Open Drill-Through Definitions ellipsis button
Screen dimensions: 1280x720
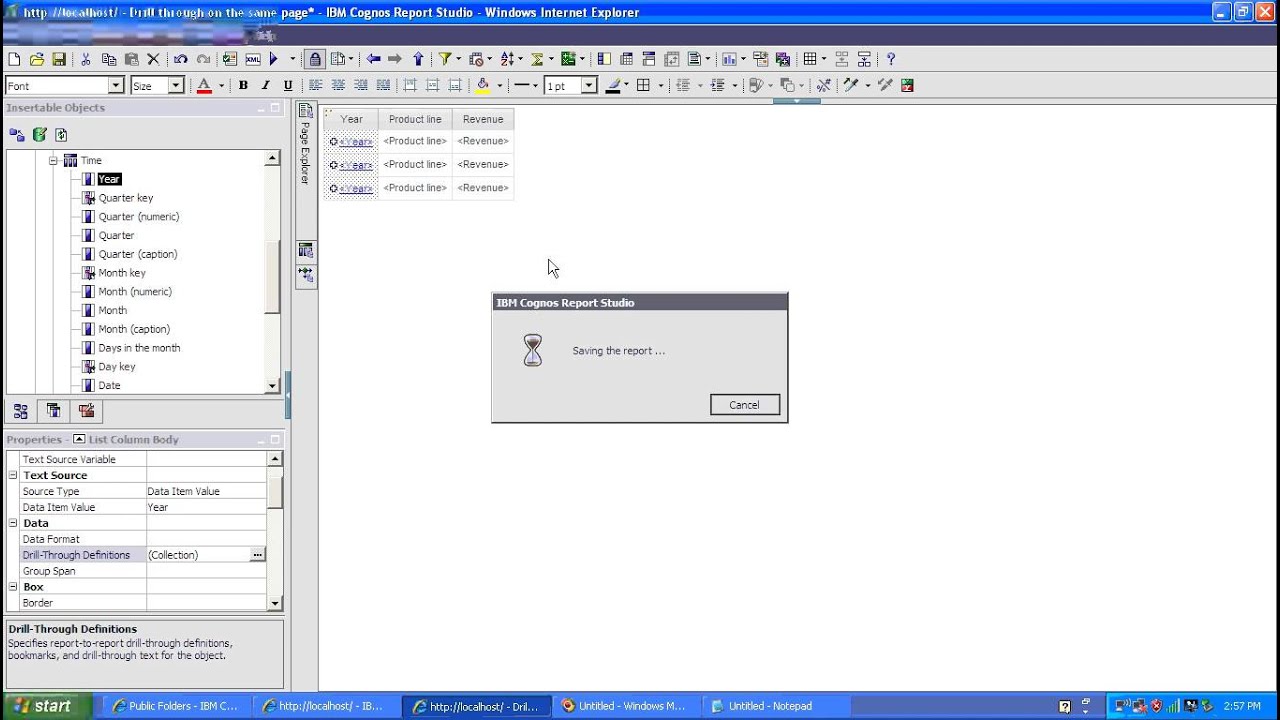pyautogui.click(x=257, y=555)
